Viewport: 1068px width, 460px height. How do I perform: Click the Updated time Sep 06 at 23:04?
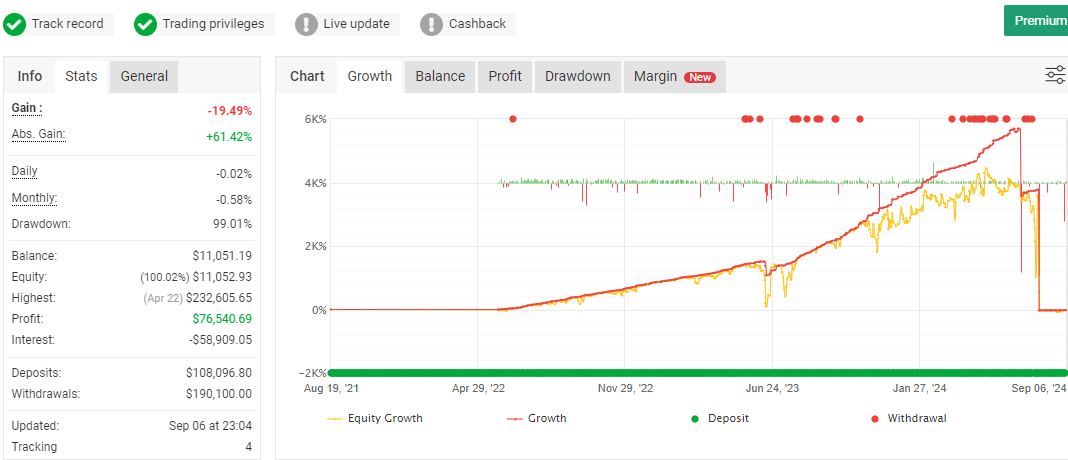pos(210,426)
